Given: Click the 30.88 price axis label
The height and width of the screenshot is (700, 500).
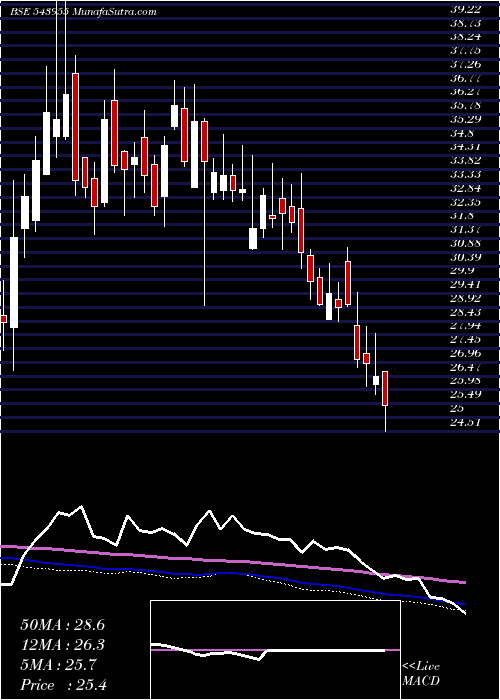Looking at the screenshot, I should [x=465, y=243].
